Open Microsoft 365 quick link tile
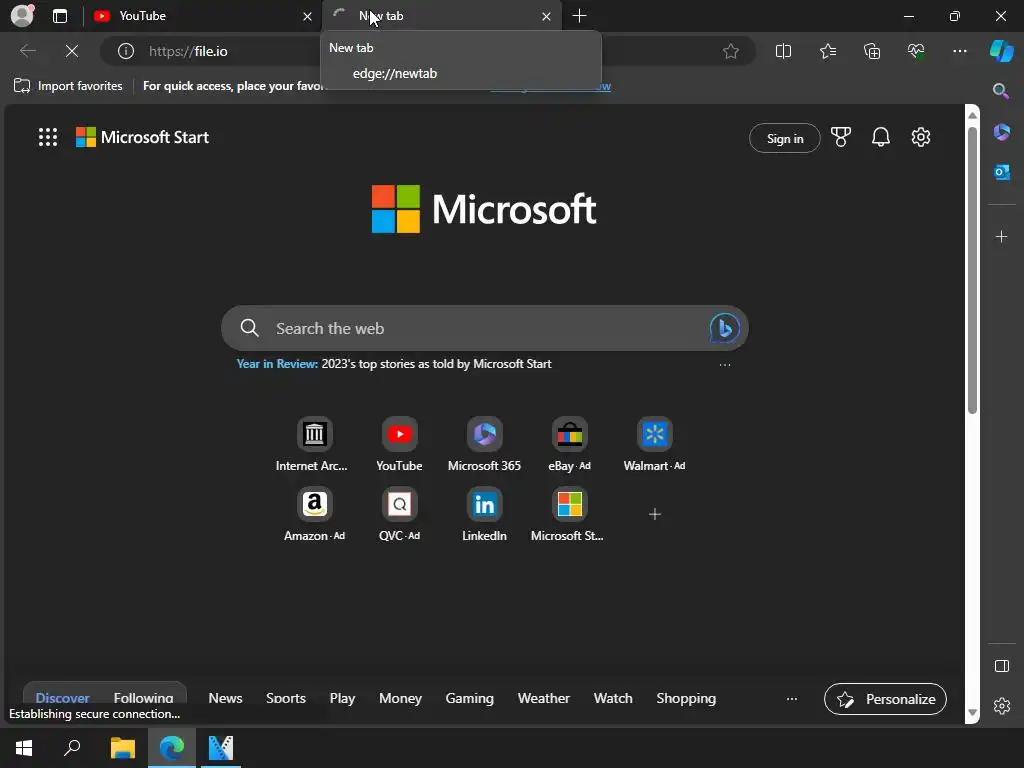The image size is (1024, 768). (484, 444)
